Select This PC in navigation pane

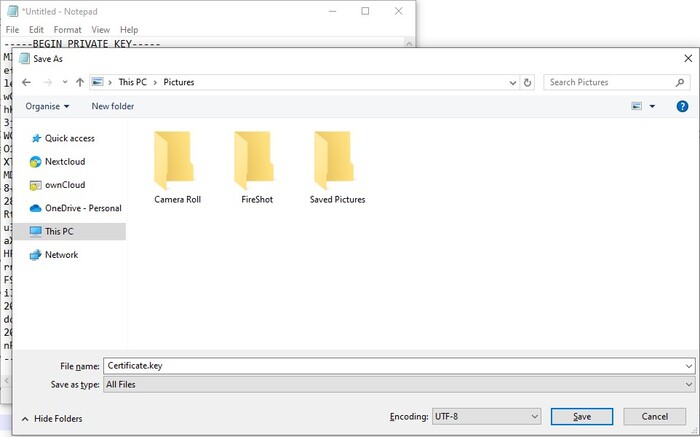tap(70, 231)
